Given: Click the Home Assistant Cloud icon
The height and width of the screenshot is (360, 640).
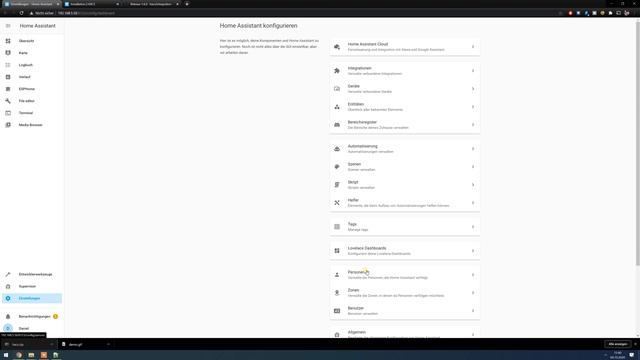Looking at the screenshot, I should (337, 47).
